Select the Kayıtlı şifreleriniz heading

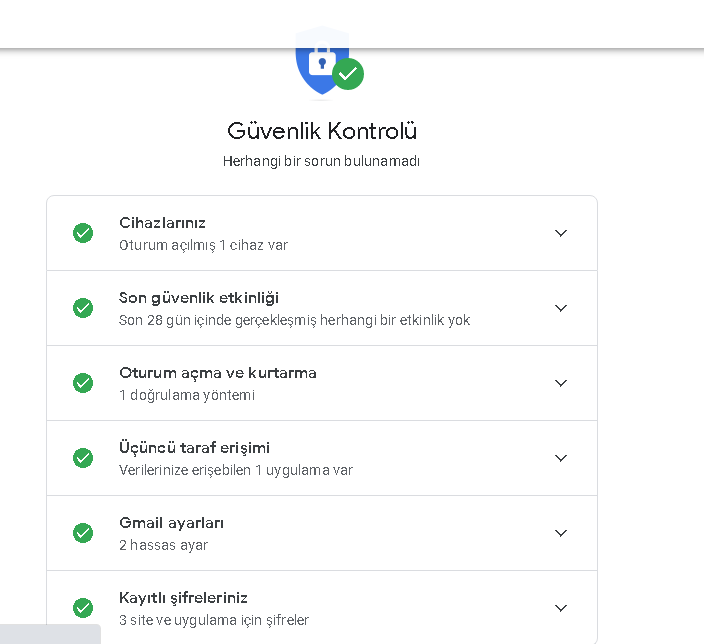point(183,598)
